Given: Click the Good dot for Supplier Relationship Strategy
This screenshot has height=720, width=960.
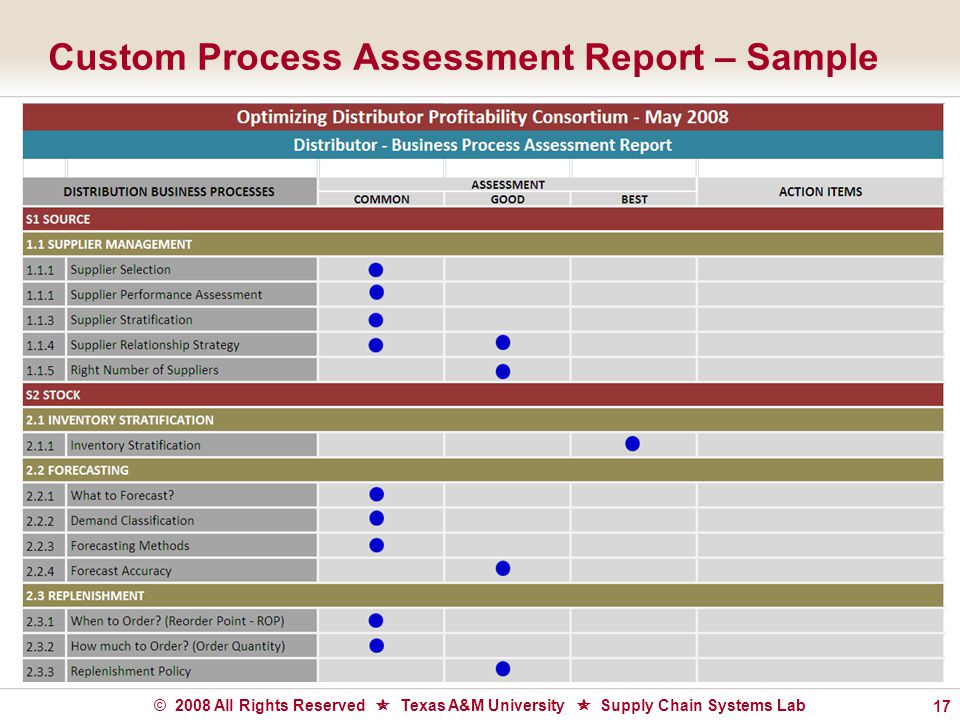Looking at the screenshot, I should [x=503, y=343].
